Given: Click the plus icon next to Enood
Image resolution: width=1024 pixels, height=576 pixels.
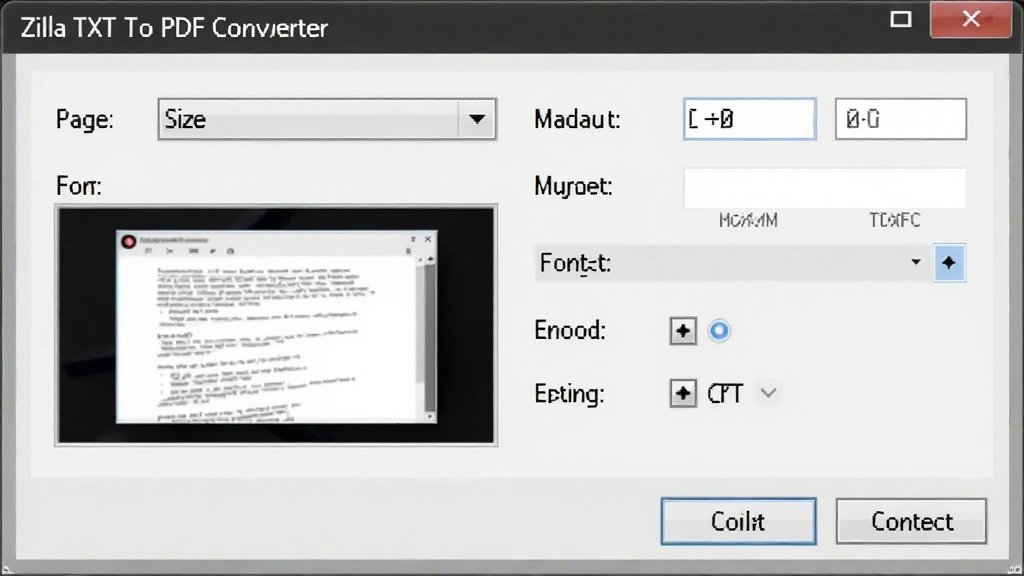Looking at the screenshot, I should [x=683, y=330].
